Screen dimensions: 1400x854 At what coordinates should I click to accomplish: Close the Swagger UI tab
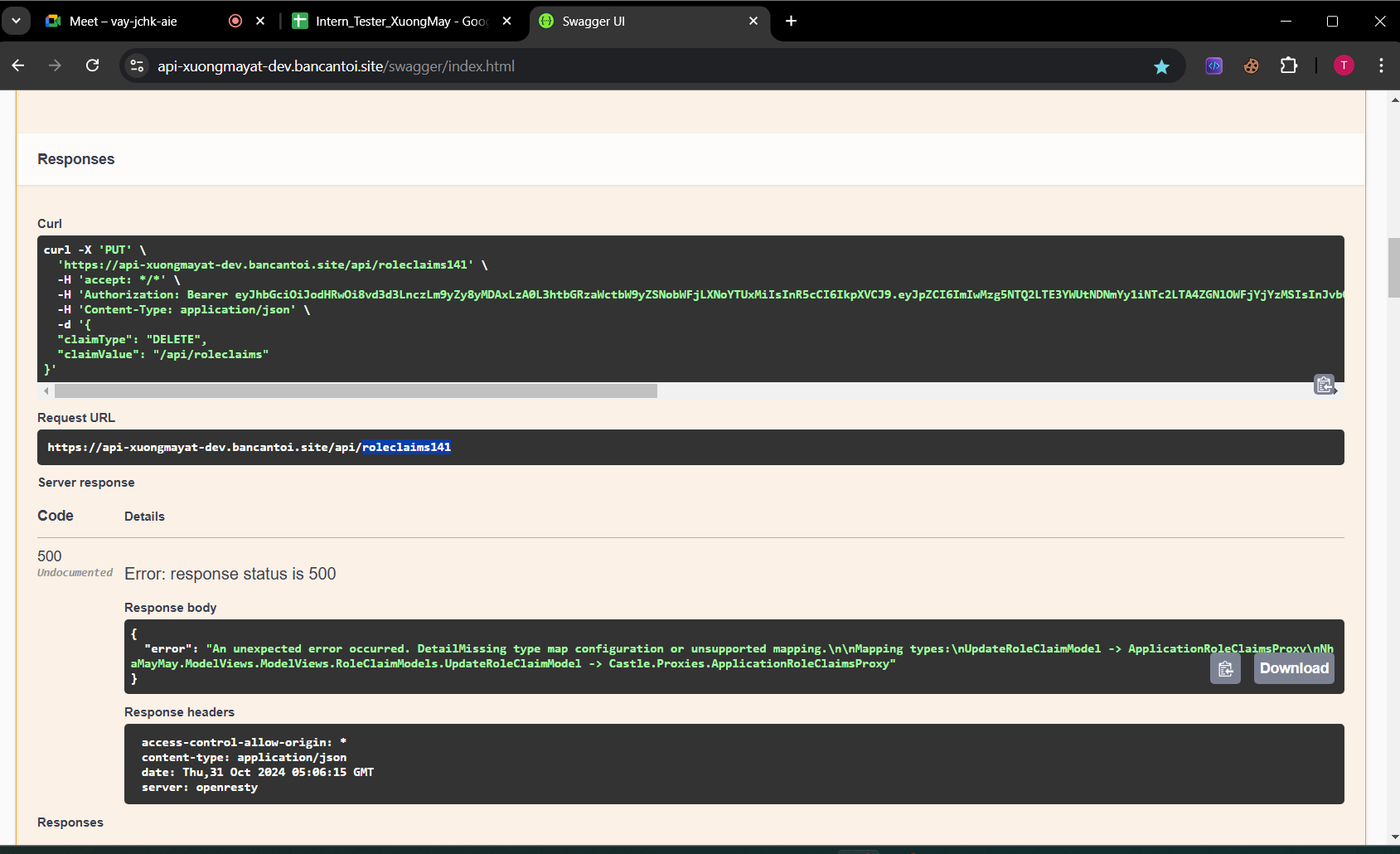coord(753,21)
